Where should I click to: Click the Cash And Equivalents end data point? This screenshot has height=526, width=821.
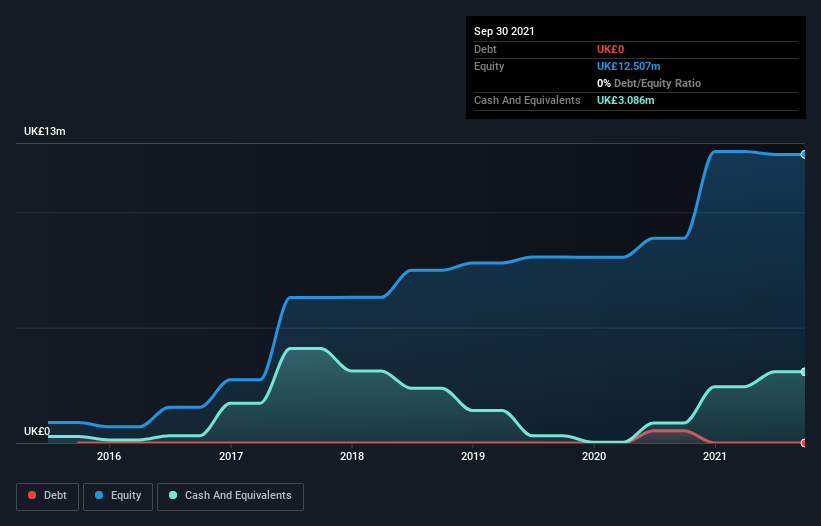[x=804, y=372]
